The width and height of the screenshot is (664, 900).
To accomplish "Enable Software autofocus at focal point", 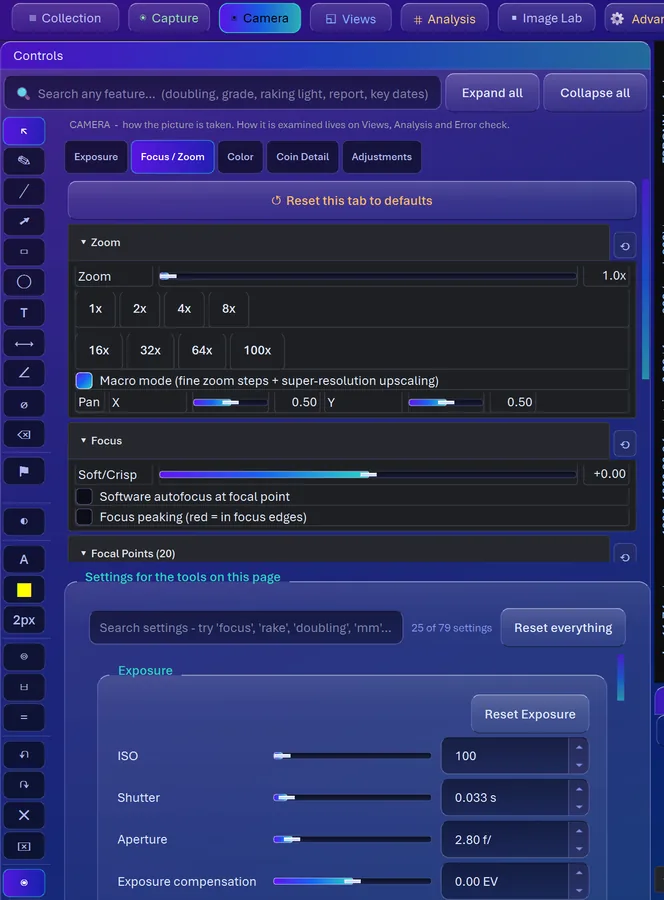I will tap(84, 496).
